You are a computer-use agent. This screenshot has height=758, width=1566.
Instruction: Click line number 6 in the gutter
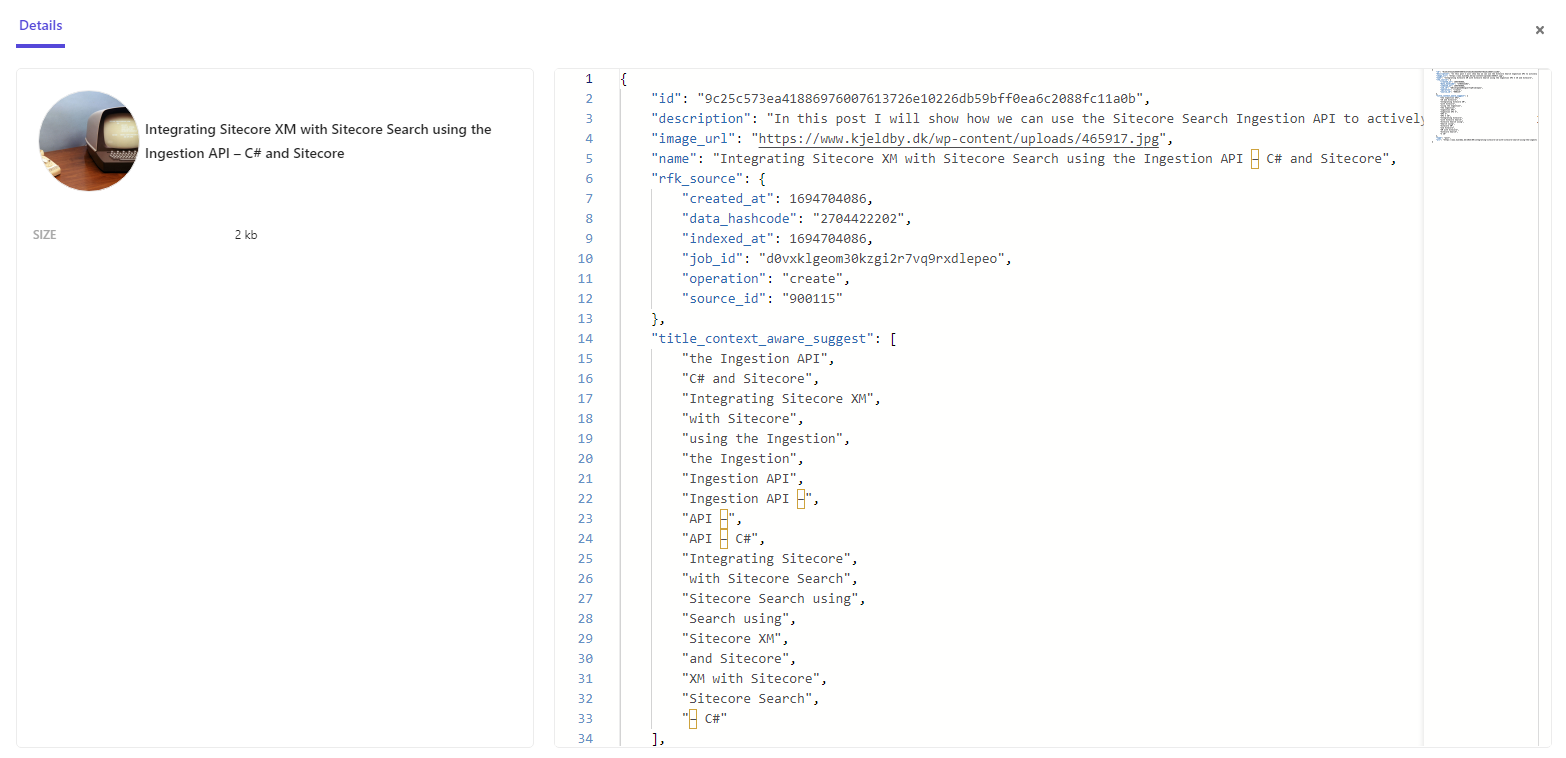[589, 179]
